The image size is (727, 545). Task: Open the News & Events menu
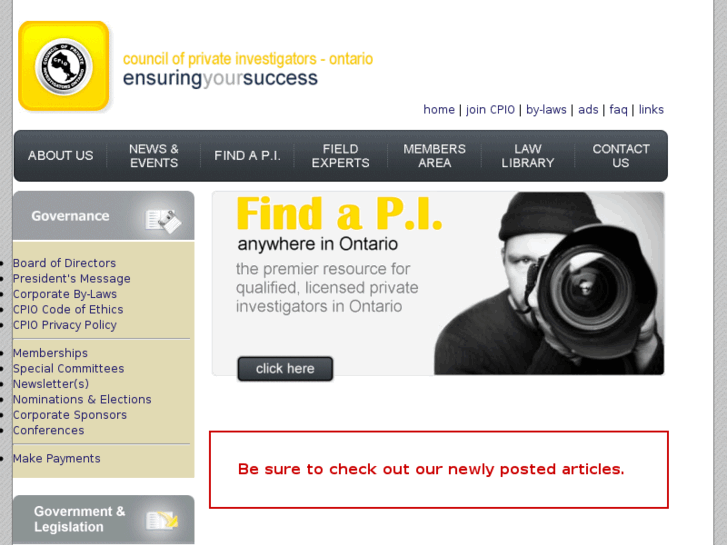(154, 156)
